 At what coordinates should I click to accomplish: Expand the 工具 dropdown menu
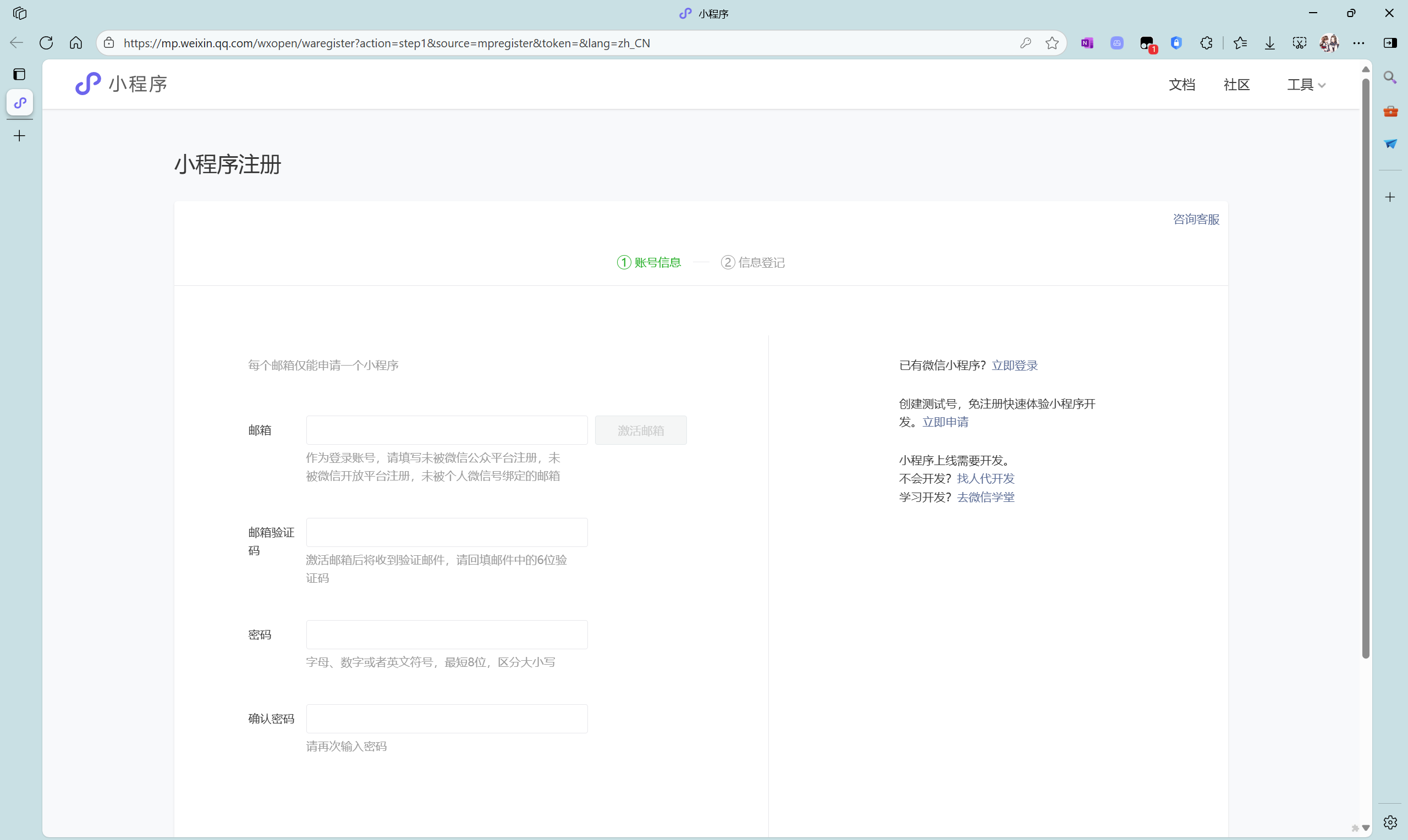pyautogui.click(x=1306, y=85)
